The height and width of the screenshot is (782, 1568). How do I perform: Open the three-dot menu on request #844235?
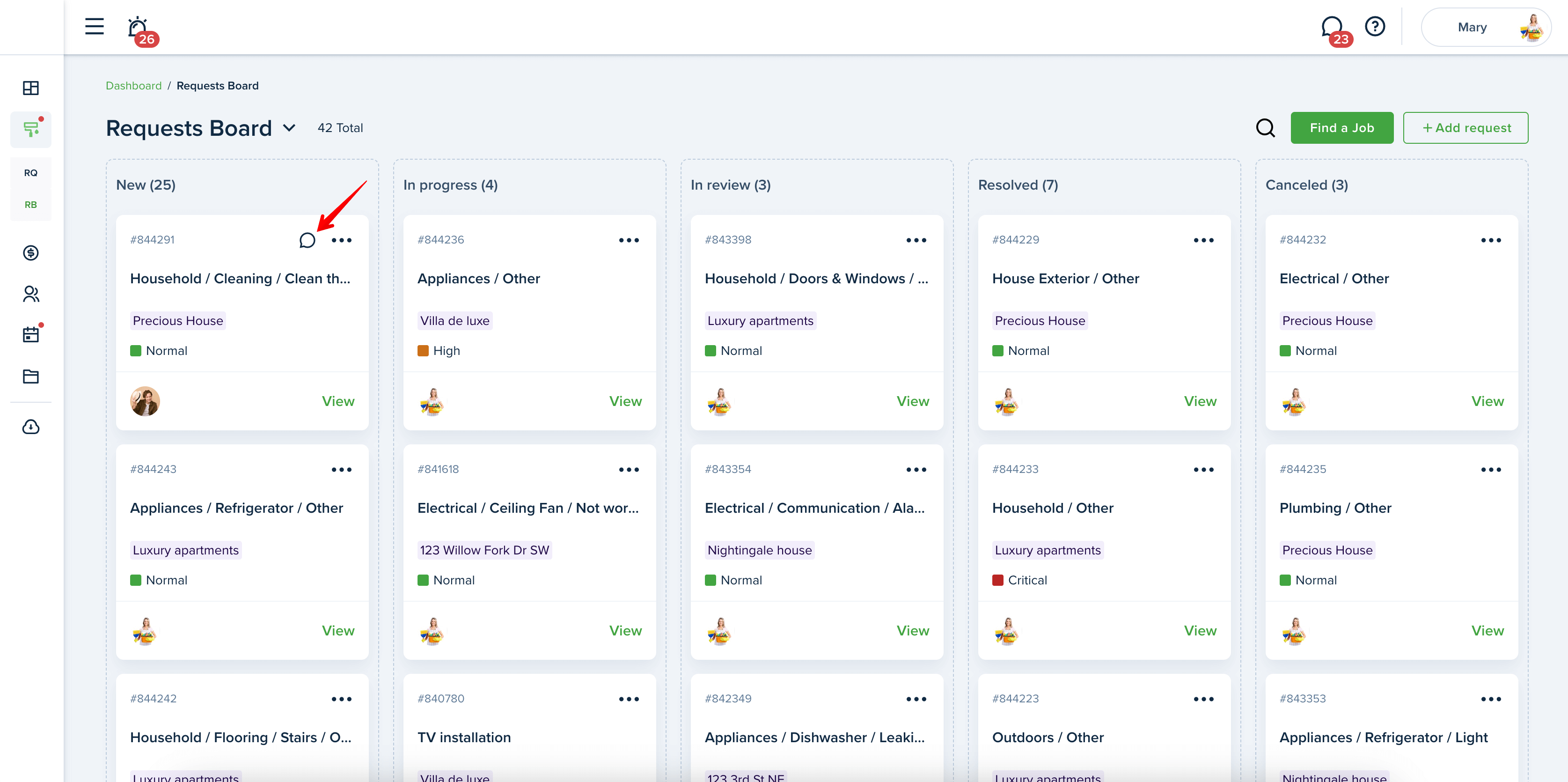[x=1491, y=470]
